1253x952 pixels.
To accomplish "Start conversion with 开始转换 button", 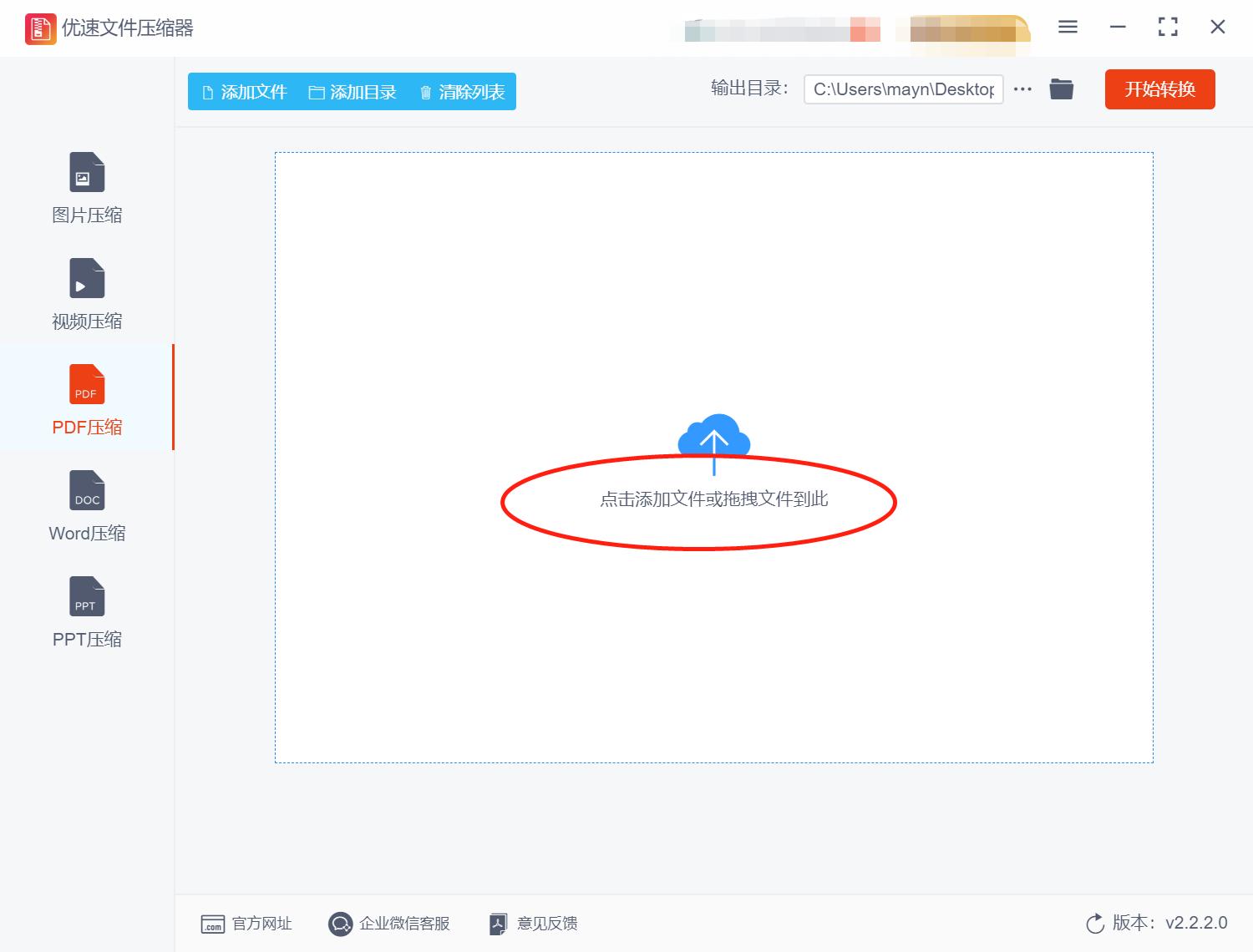I will 1159,89.
